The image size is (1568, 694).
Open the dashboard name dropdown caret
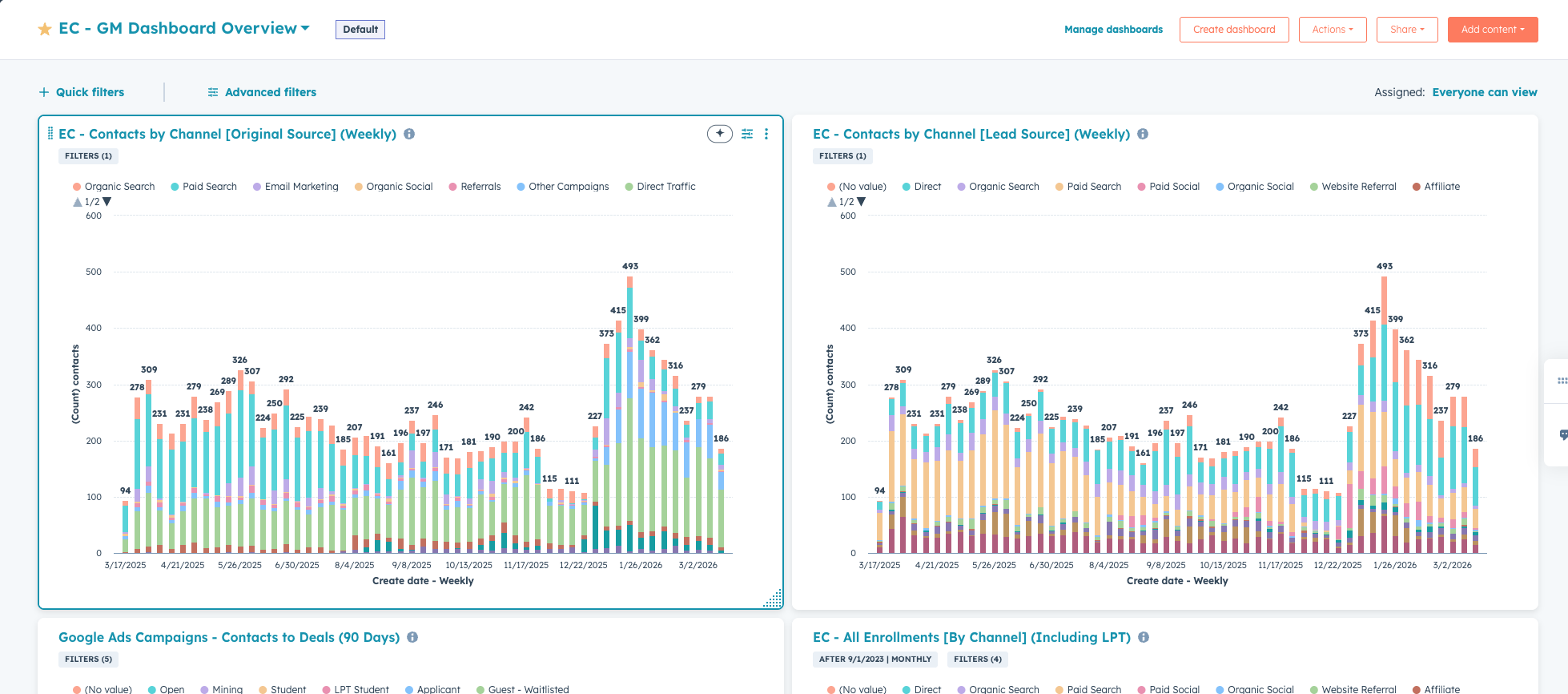click(305, 28)
